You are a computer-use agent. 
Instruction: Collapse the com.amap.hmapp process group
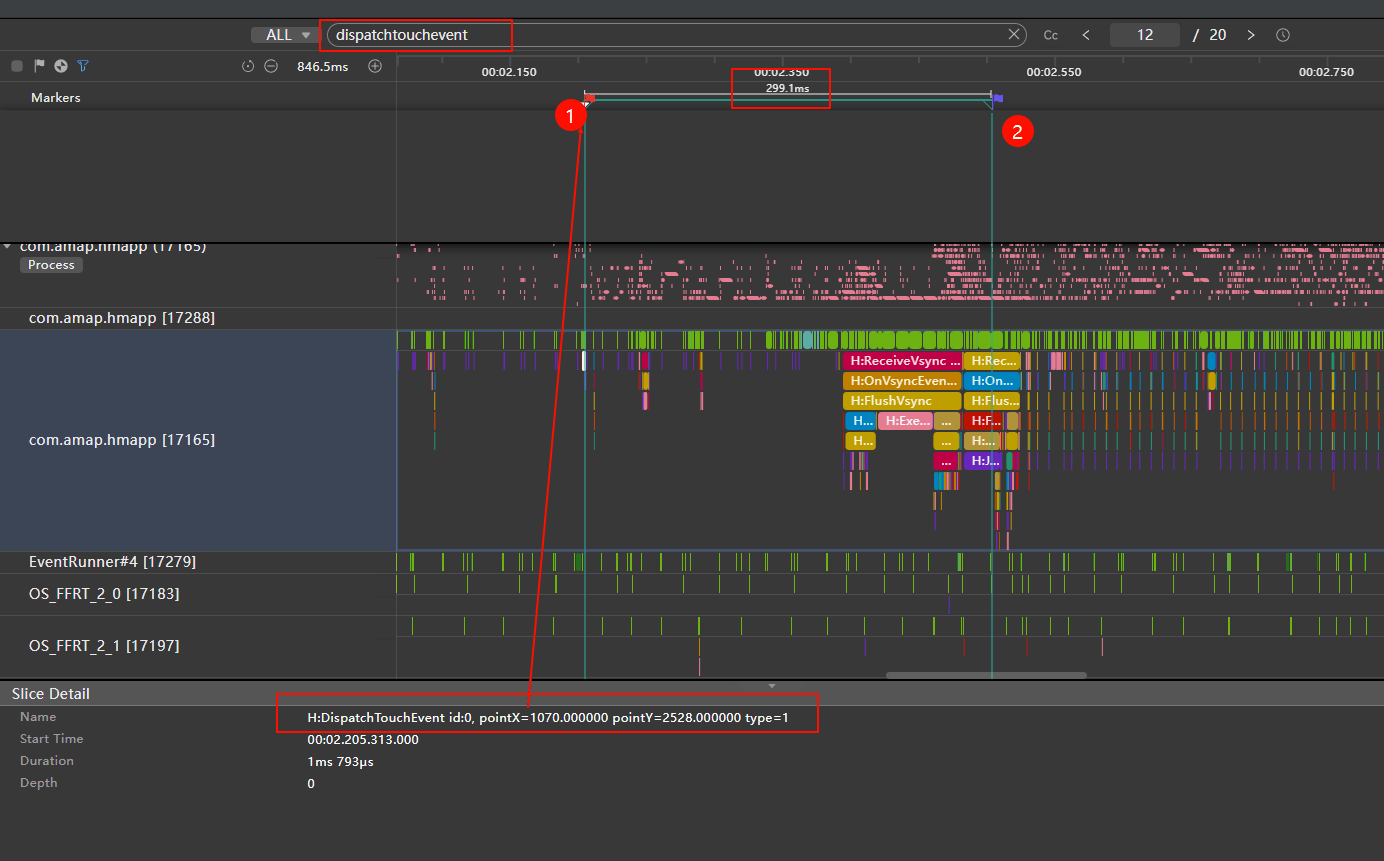[x=9, y=246]
